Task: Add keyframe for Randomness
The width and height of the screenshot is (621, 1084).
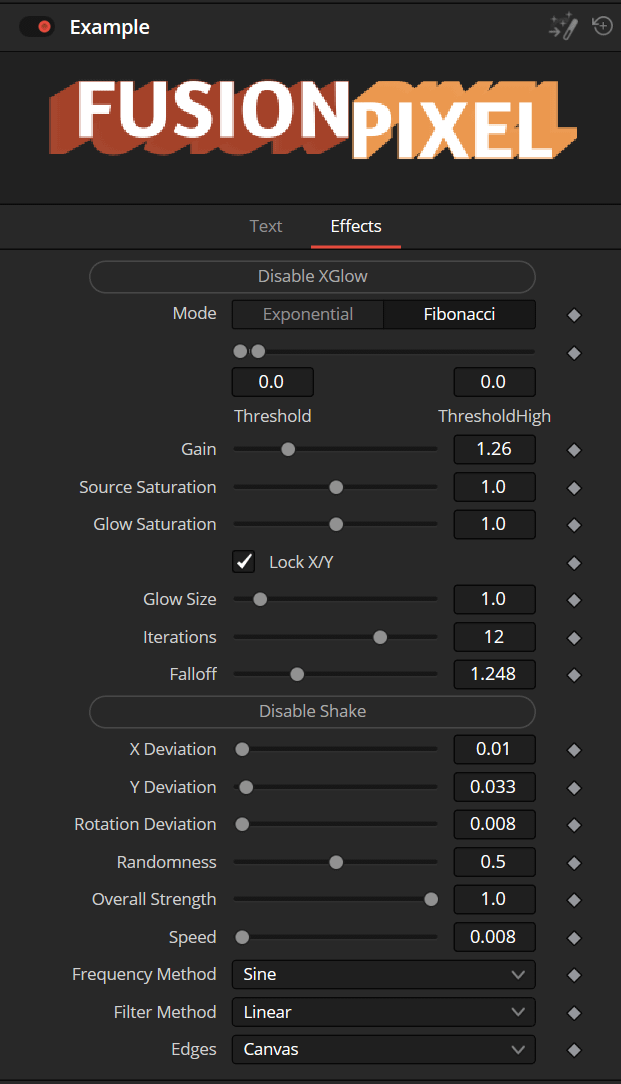Action: 574,863
